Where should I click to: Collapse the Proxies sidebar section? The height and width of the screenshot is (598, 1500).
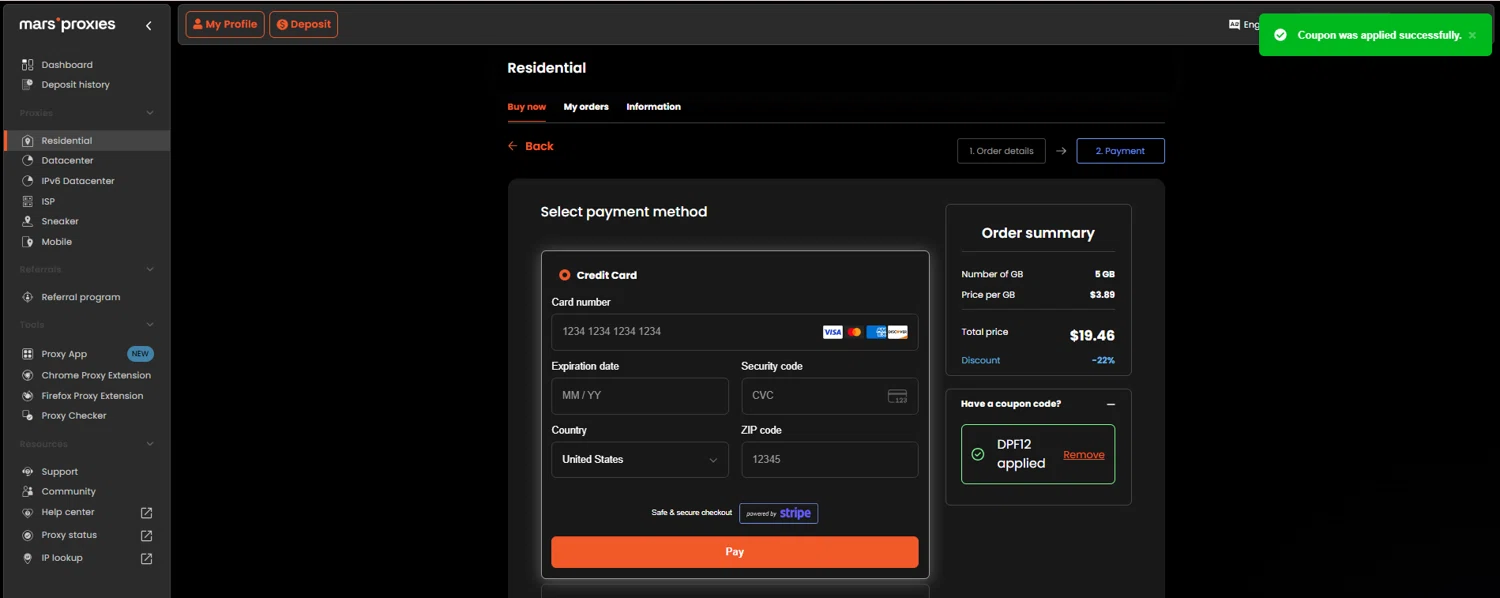point(150,113)
